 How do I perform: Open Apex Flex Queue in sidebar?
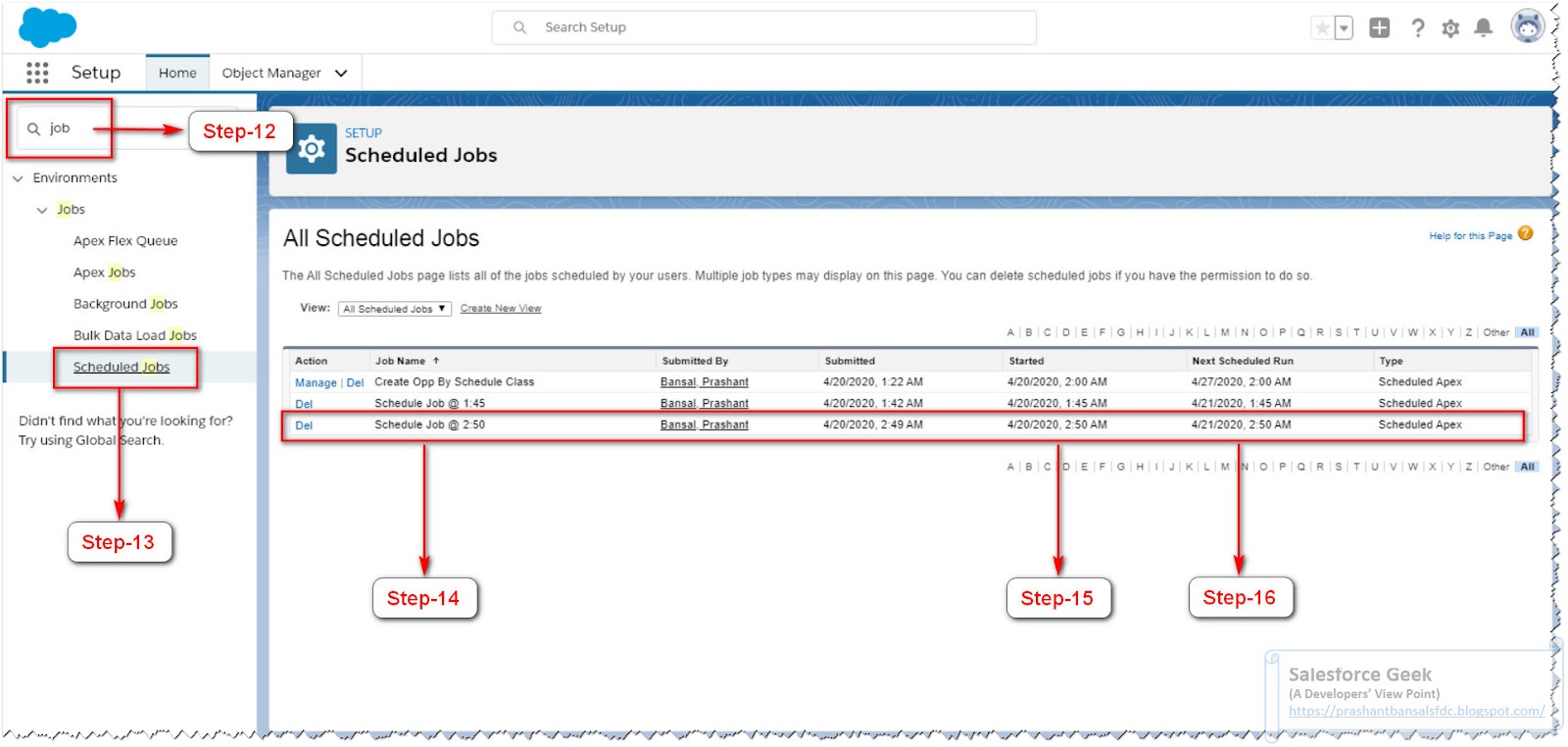click(125, 241)
